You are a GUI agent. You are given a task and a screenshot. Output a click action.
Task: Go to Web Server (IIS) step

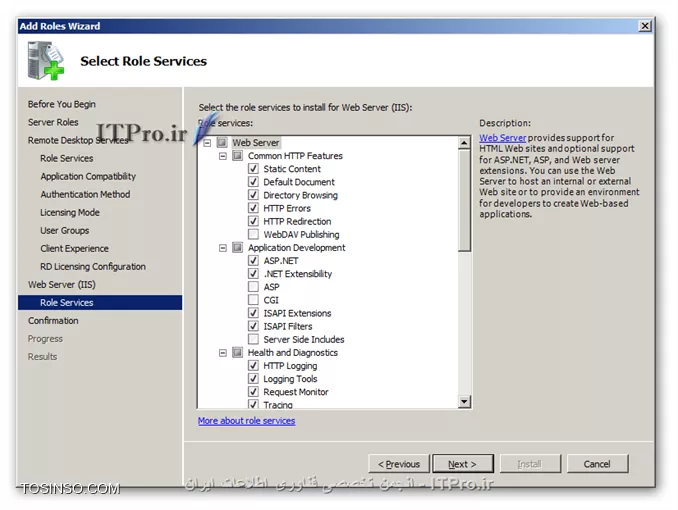click(62, 285)
